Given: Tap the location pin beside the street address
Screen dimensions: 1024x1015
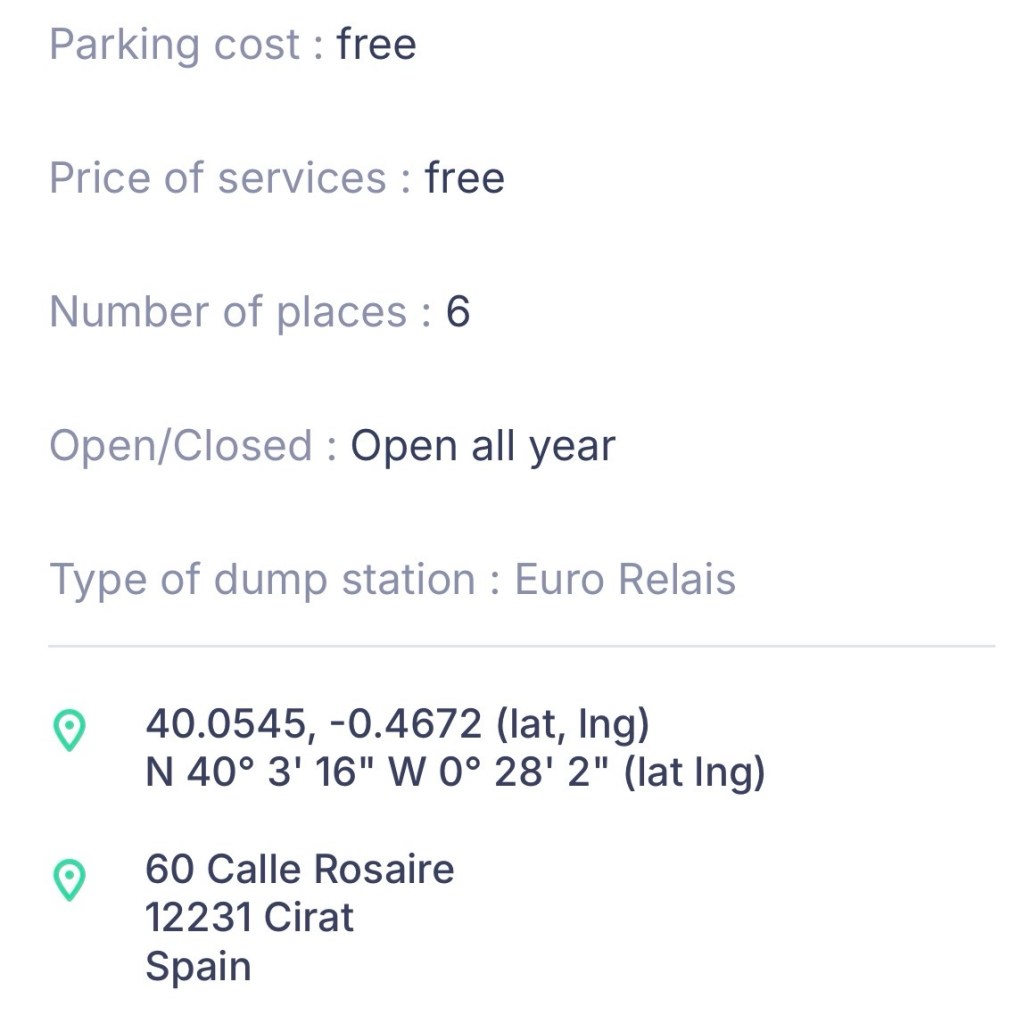Looking at the screenshot, I should [69, 881].
